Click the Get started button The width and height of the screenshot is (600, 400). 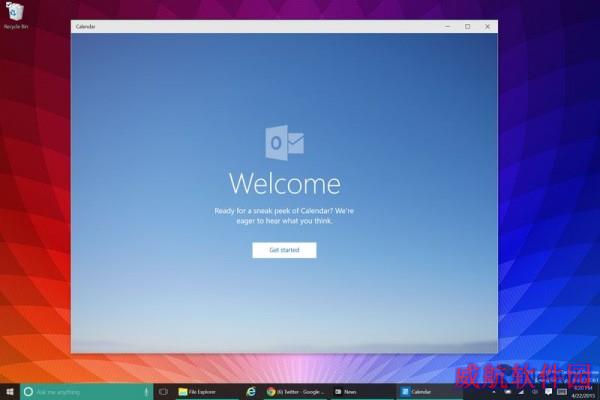click(x=284, y=250)
